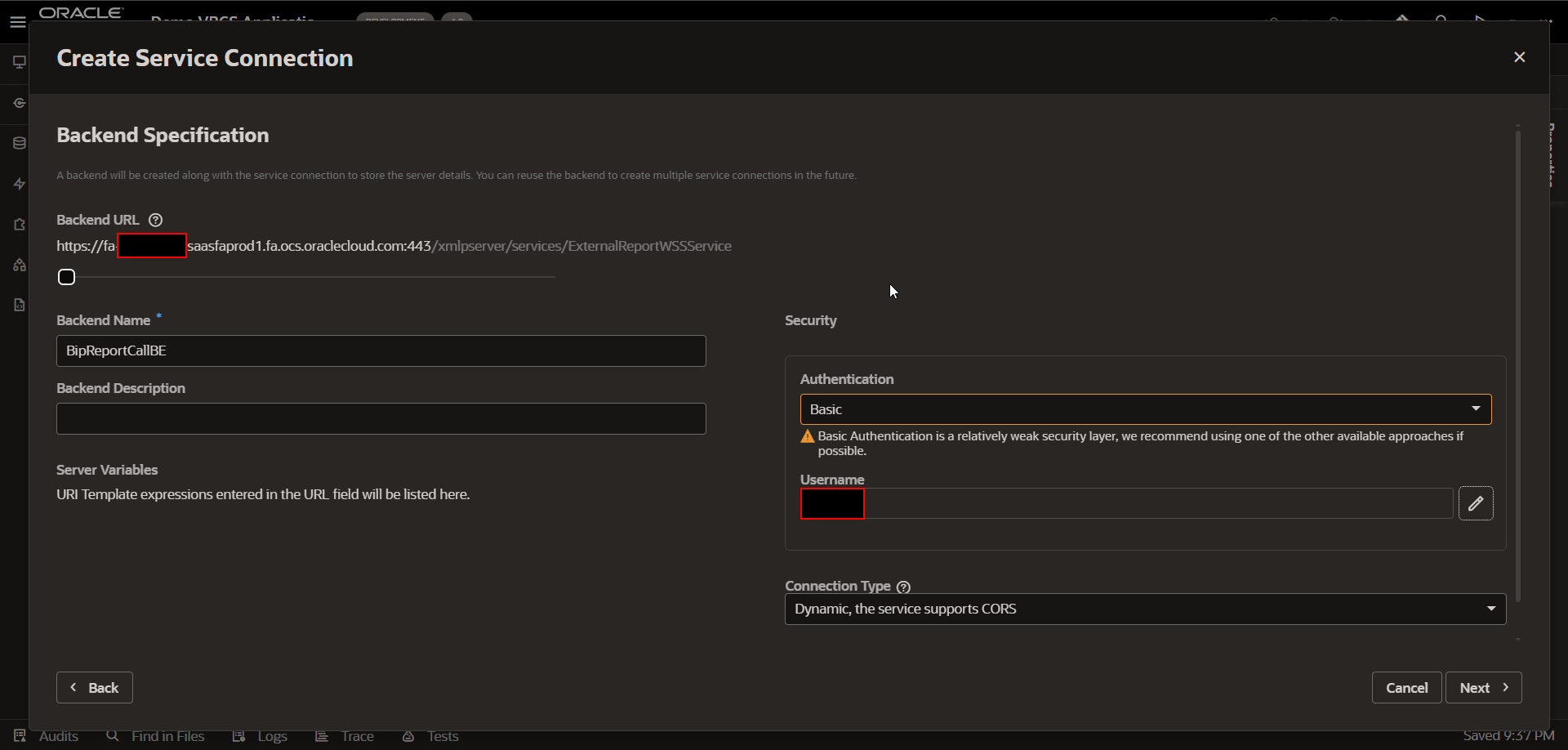
Task: Click into the Username field
Action: [x=1126, y=503]
